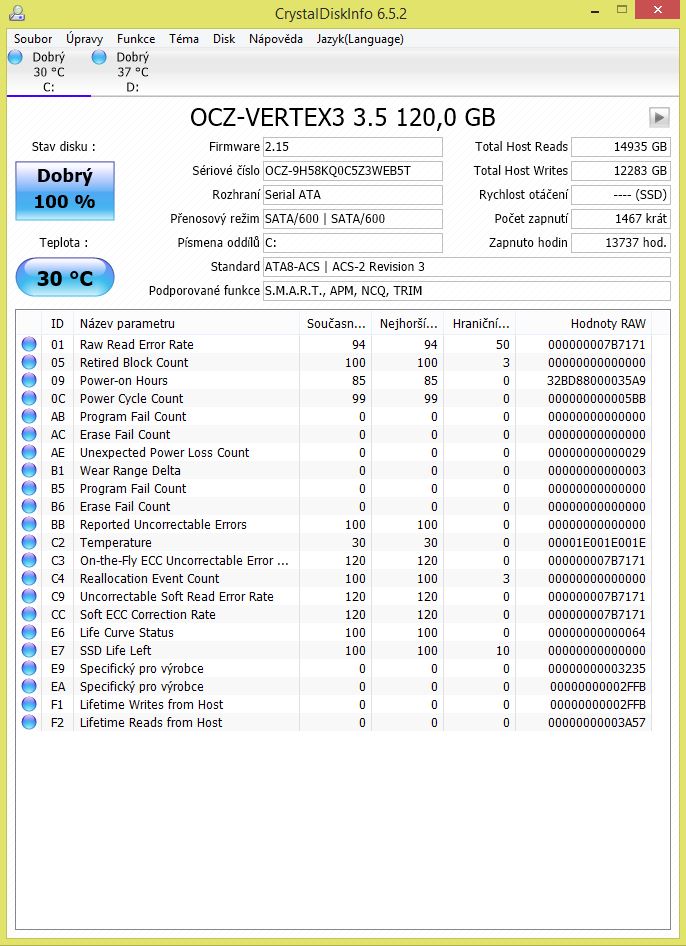This screenshot has height=946, width=686.
Task: Click the Přenosový režim SATA/600 field
Action: point(353,219)
